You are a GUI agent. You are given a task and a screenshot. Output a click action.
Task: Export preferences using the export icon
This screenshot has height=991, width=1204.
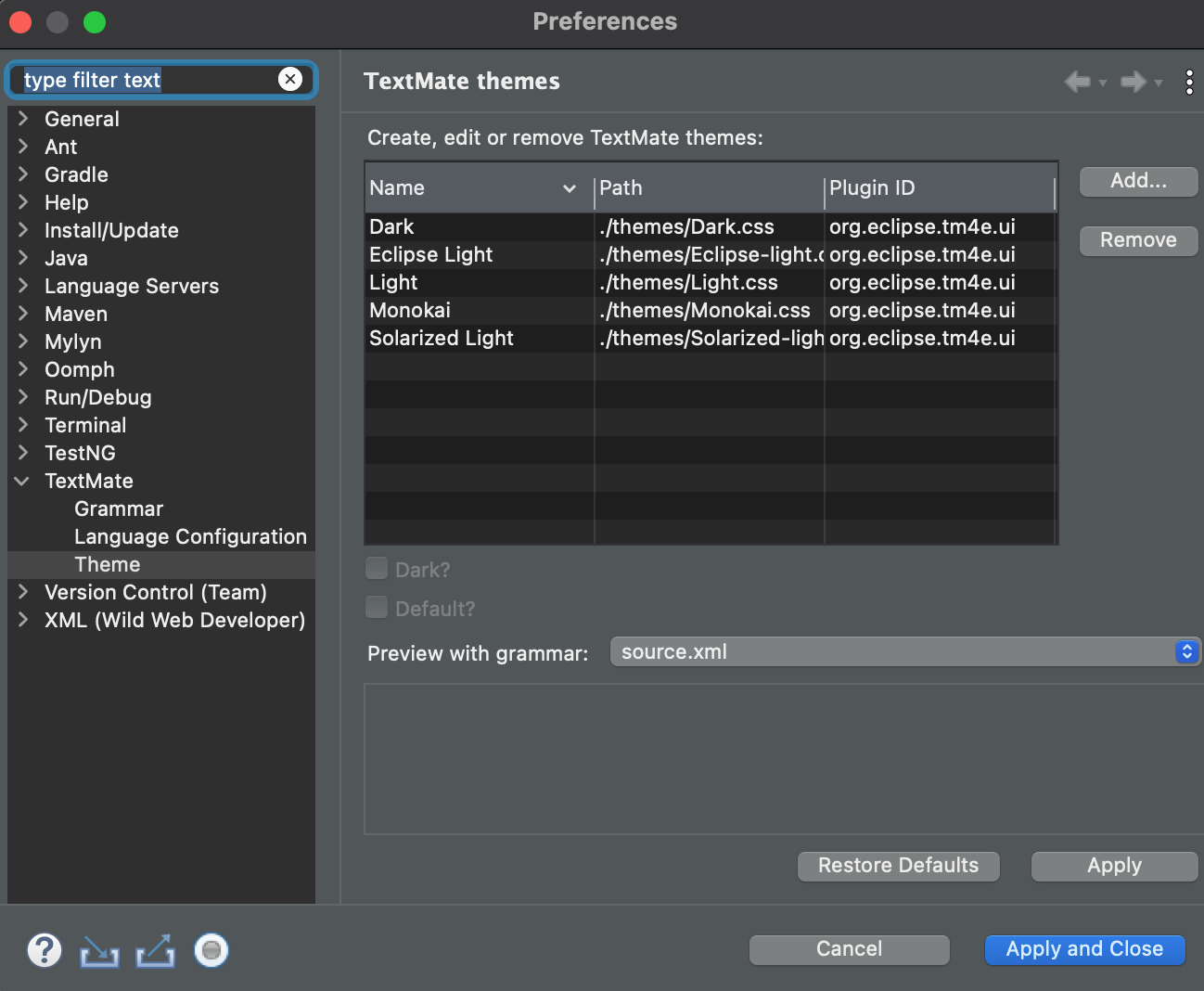(x=154, y=950)
